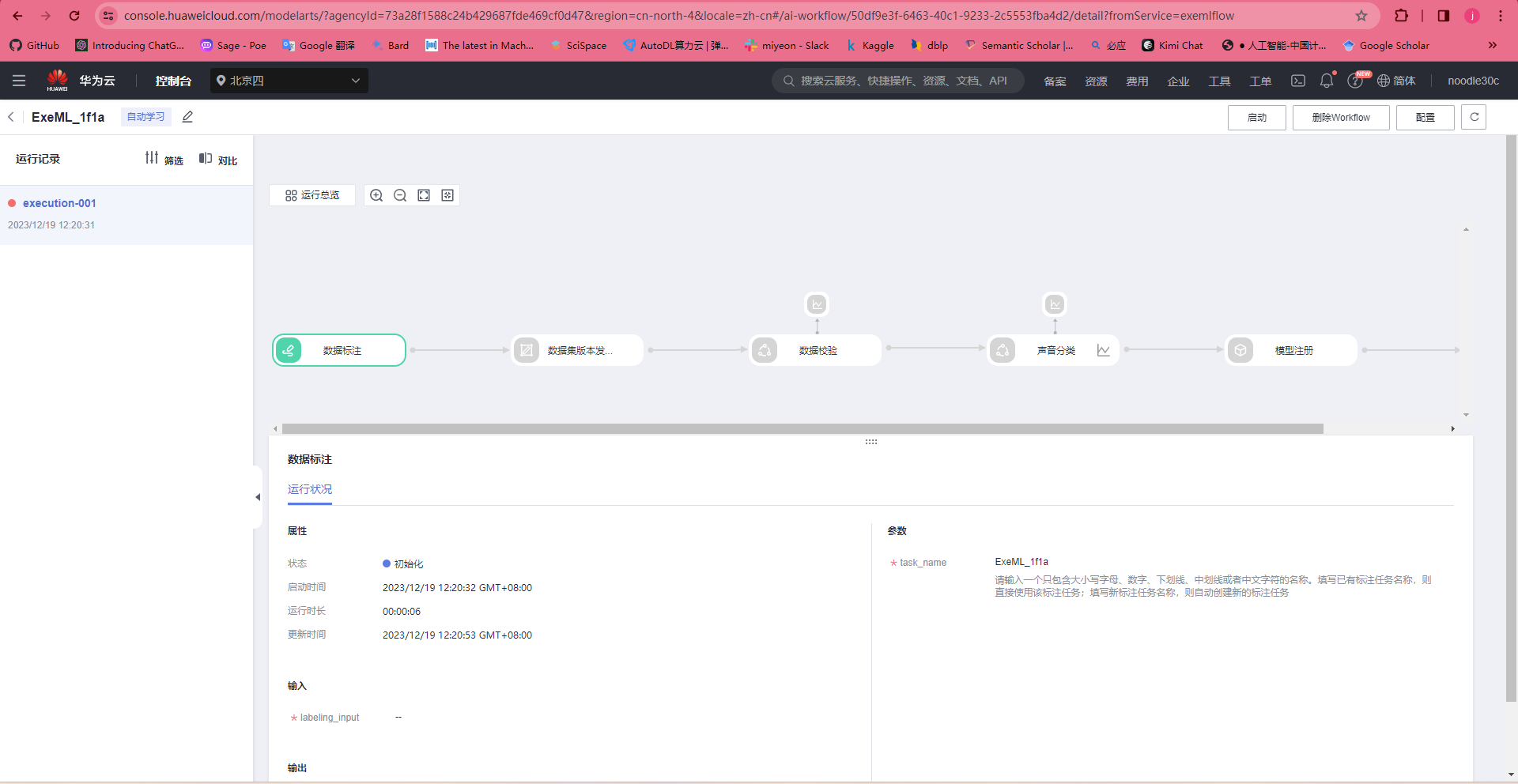Go back using the arrow beside ExeML_1f1a
The height and width of the screenshot is (784, 1518).
(11, 117)
